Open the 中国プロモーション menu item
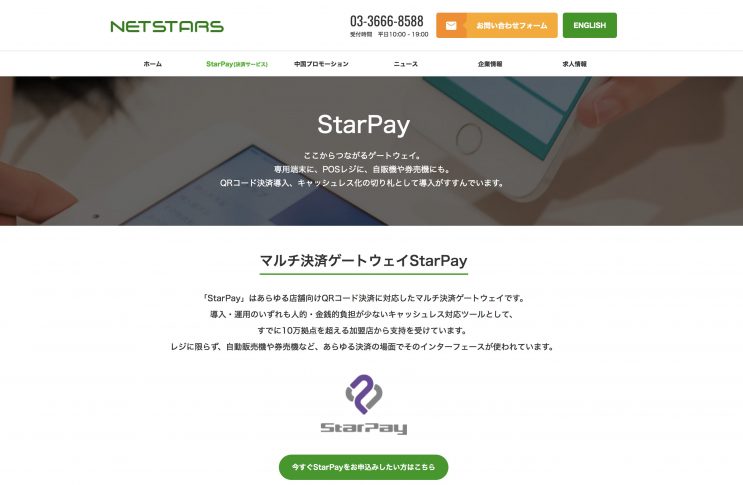 tap(321, 64)
